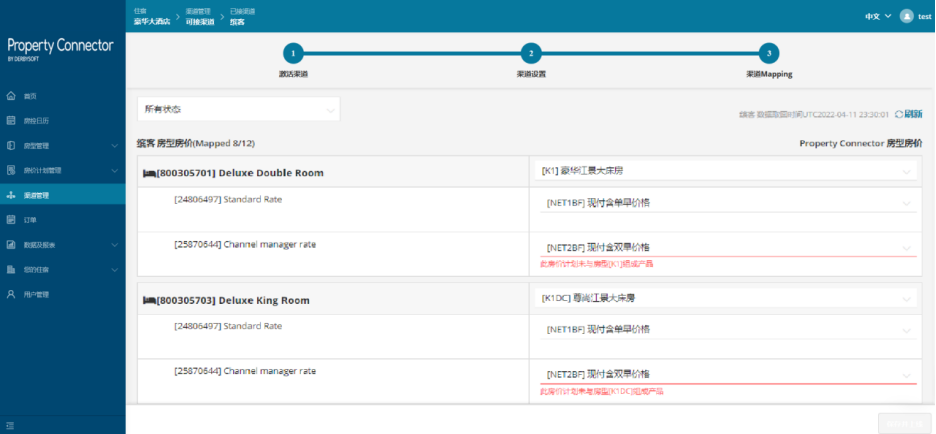Image resolution: width=936 pixels, height=434 pixels.
Task: Click the Property Connector logo
Action: pos(60,48)
